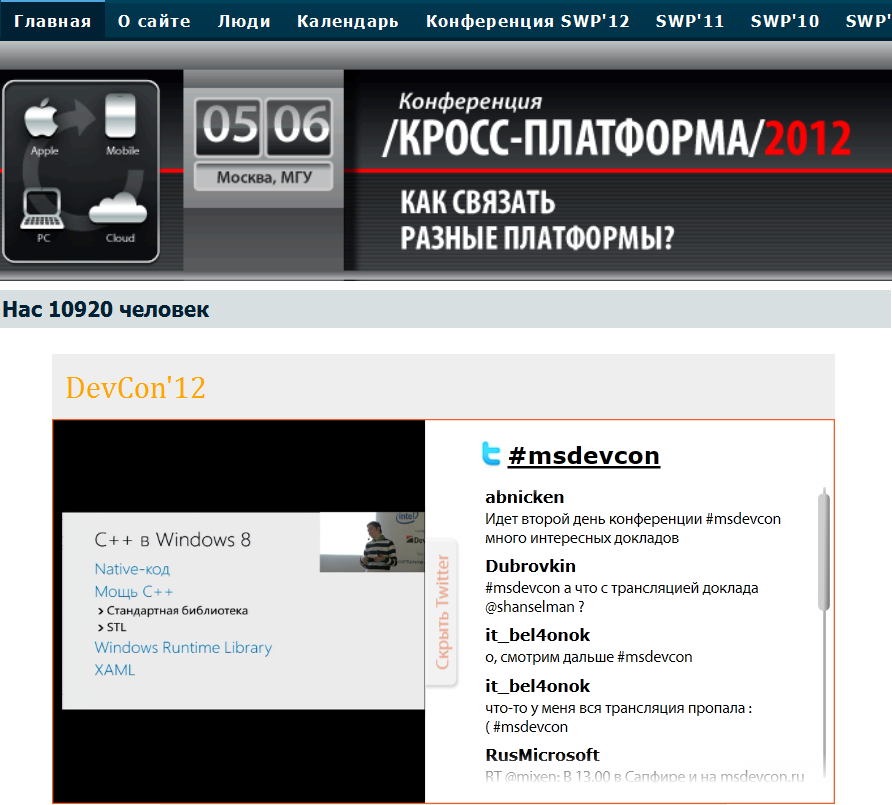Screen dimensions: 892x805
Task: Click tweet text 'о, смотрим дальше #msdevcon'
Action: point(589,657)
